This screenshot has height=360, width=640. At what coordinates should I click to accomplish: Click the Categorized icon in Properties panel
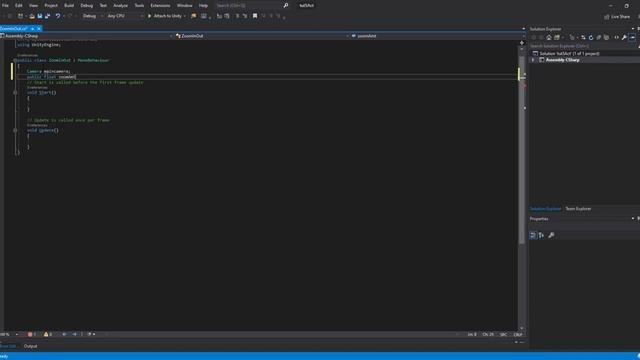tap(533, 235)
